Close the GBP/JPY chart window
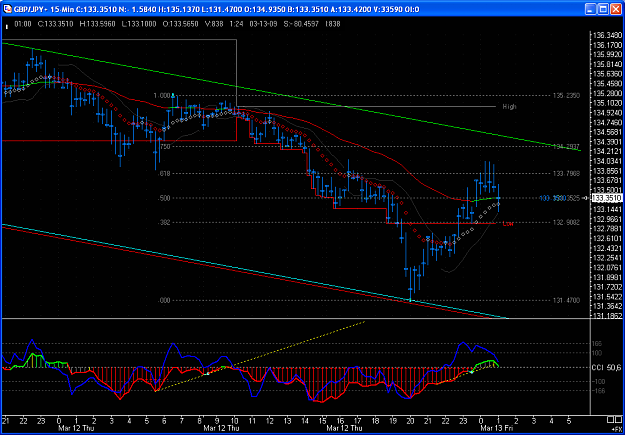The image size is (625, 435). coord(615,8)
